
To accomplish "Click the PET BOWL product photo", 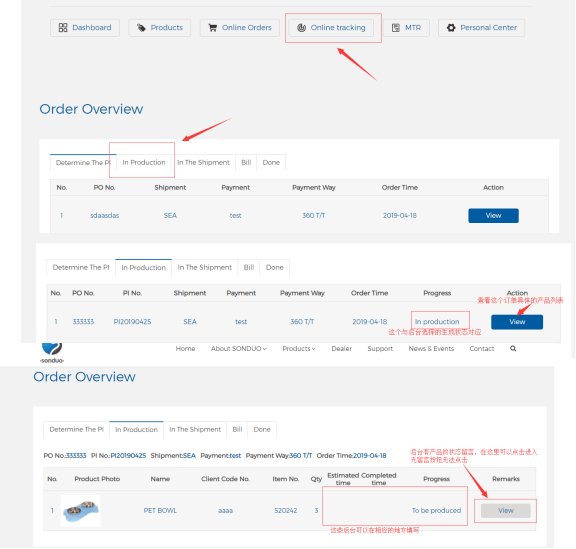I will point(80,510).
